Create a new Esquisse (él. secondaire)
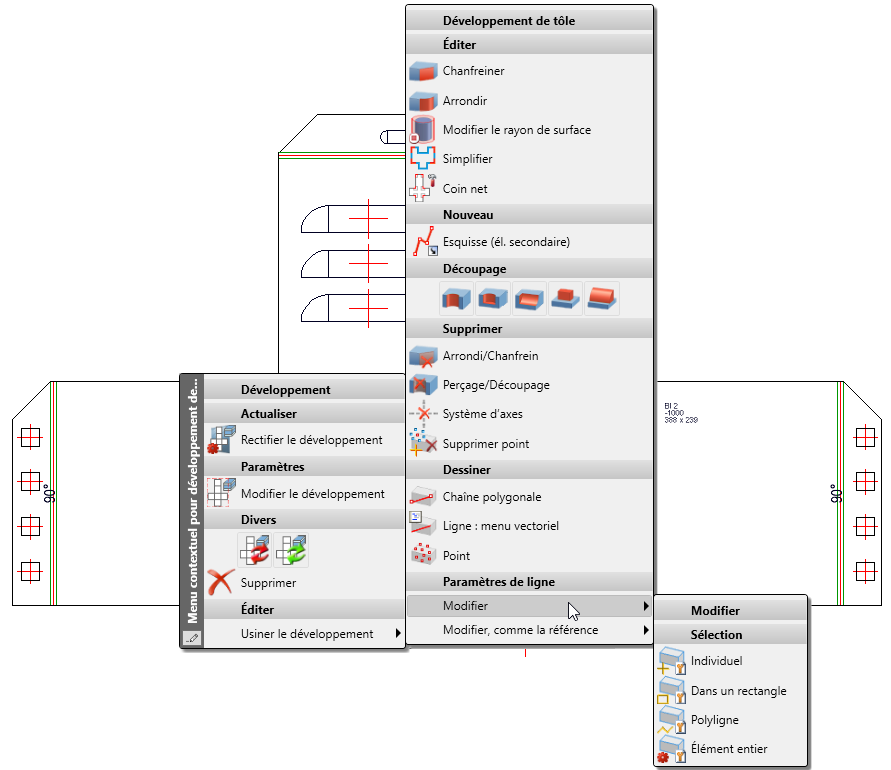Viewport: 891px width, 770px height. point(530,242)
